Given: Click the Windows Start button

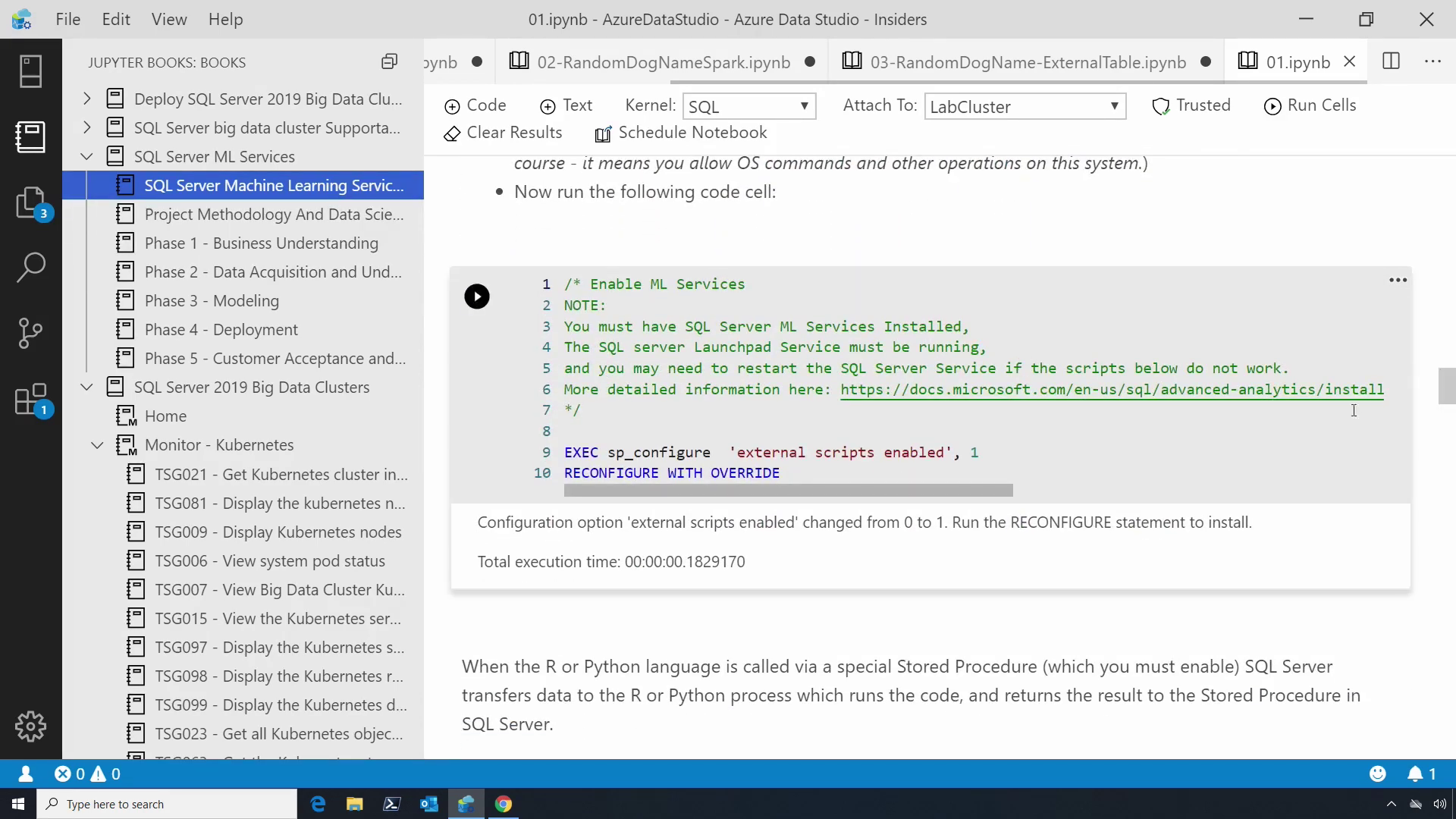Looking at the screenshot, I should click(x=18, y=804).
